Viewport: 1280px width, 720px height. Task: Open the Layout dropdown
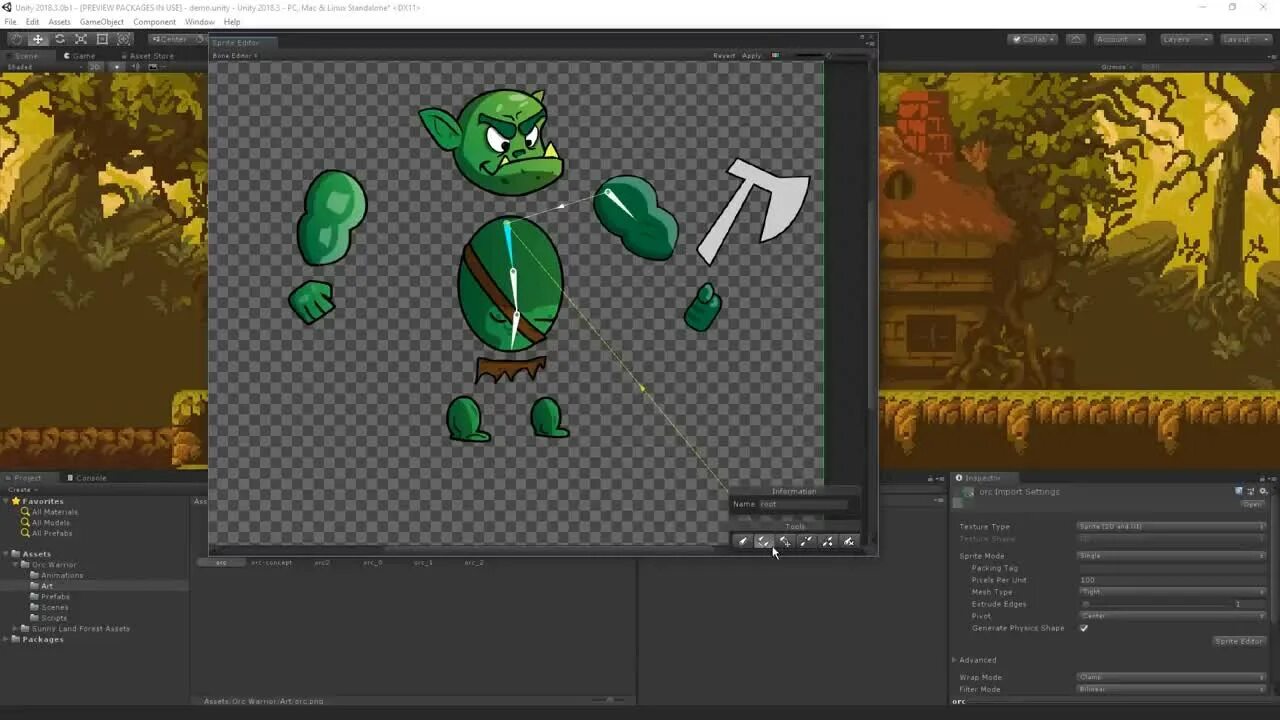(x=1245, y=39)
